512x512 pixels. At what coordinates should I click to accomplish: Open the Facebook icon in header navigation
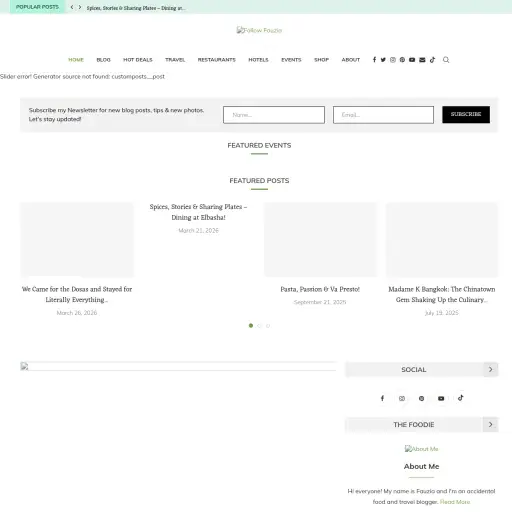click(374, 60)
